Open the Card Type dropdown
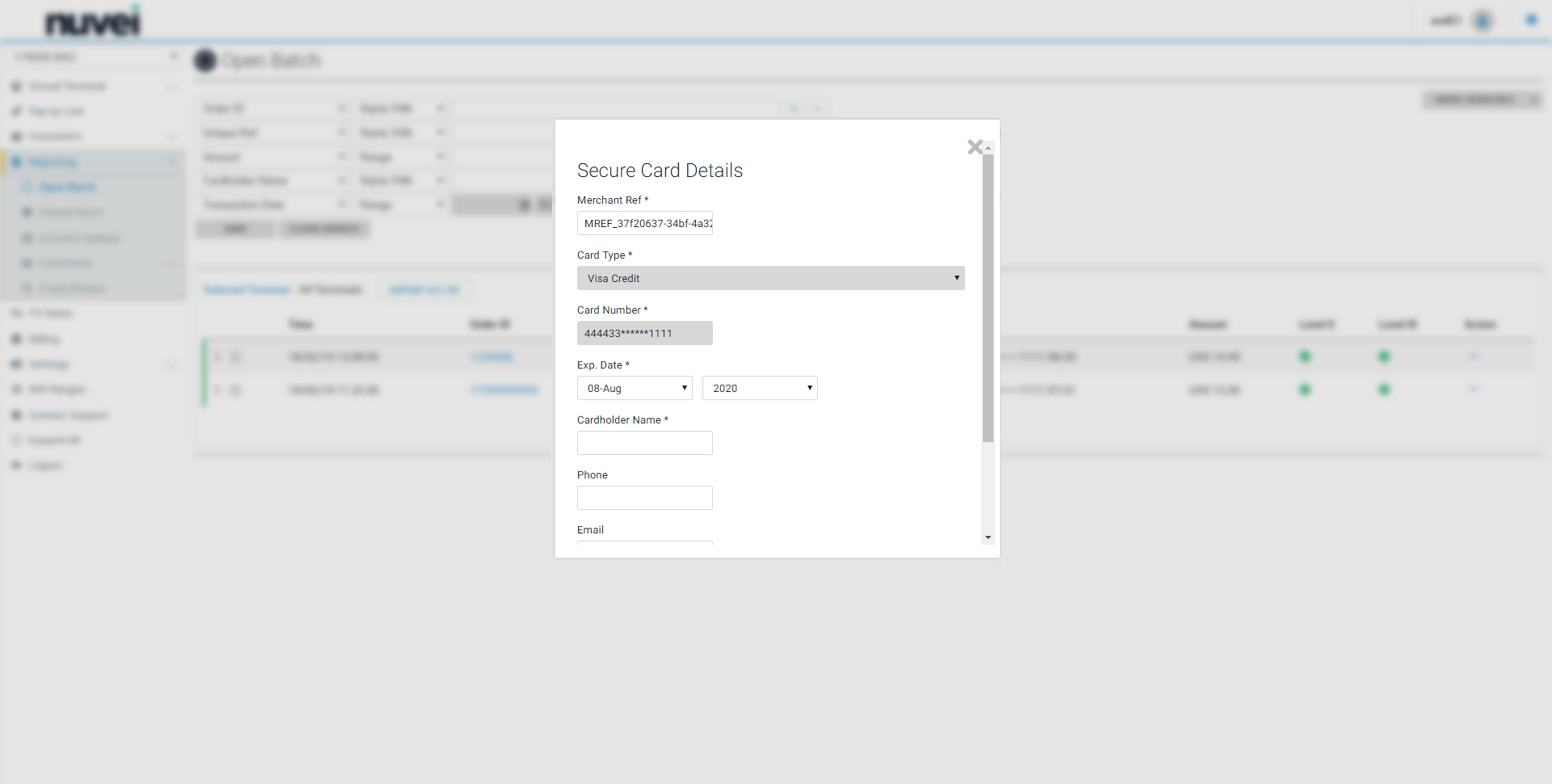The height and width of the screenshot is (784, 1552). click(x=770, y=278)
